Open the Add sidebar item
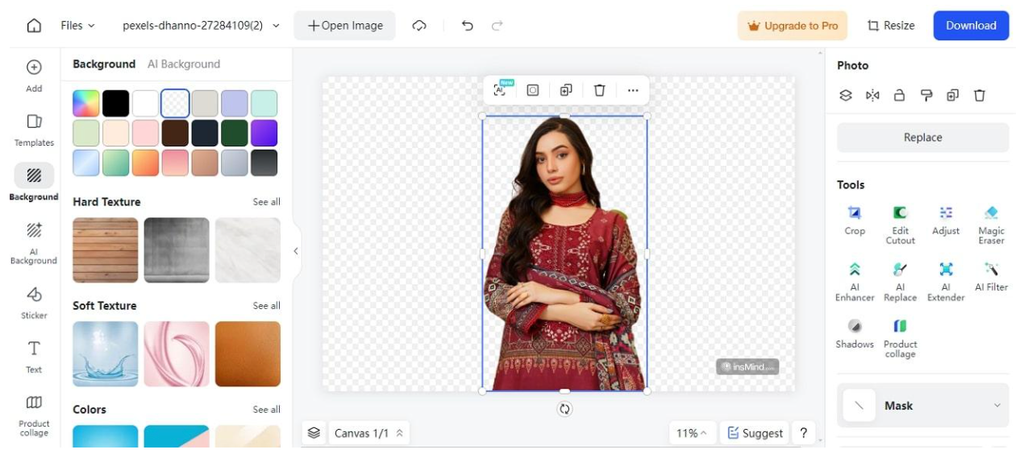 pos(34,75)
